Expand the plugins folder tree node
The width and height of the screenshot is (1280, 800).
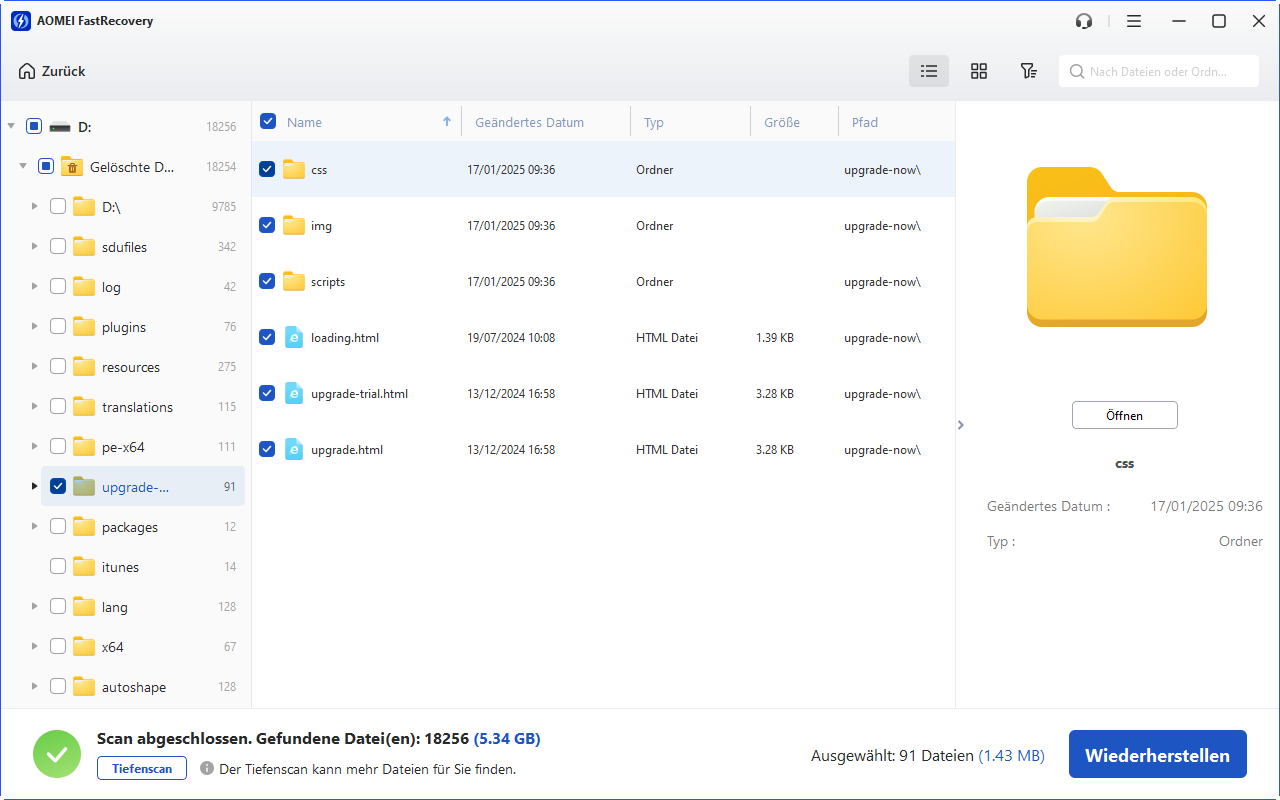tap(35, 327)
